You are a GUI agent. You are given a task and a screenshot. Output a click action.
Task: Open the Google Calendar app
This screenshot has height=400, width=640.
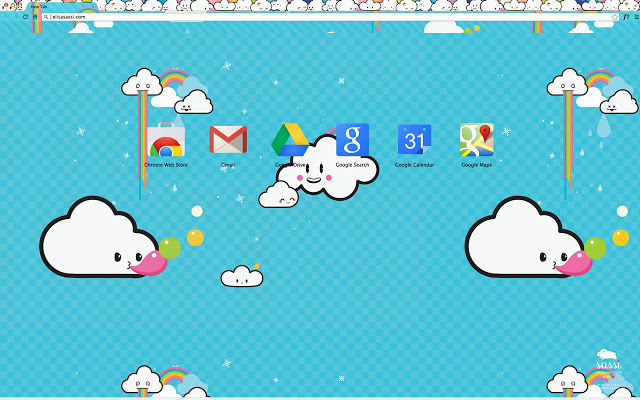coord(414,140)
